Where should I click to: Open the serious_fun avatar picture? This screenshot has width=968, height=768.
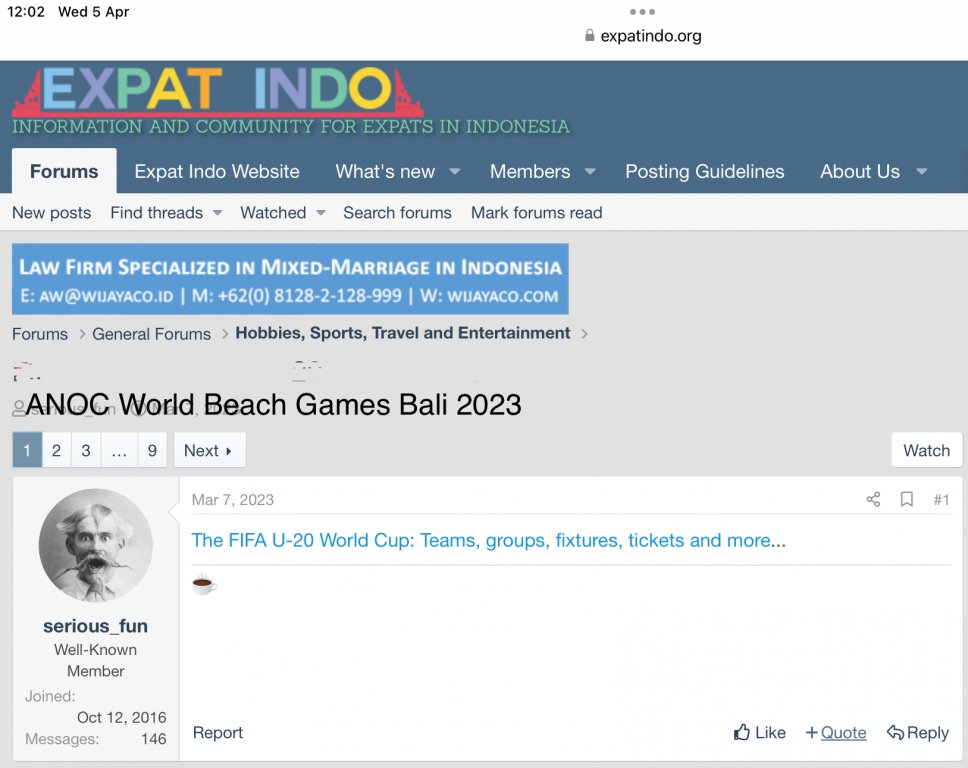[96, 546]
